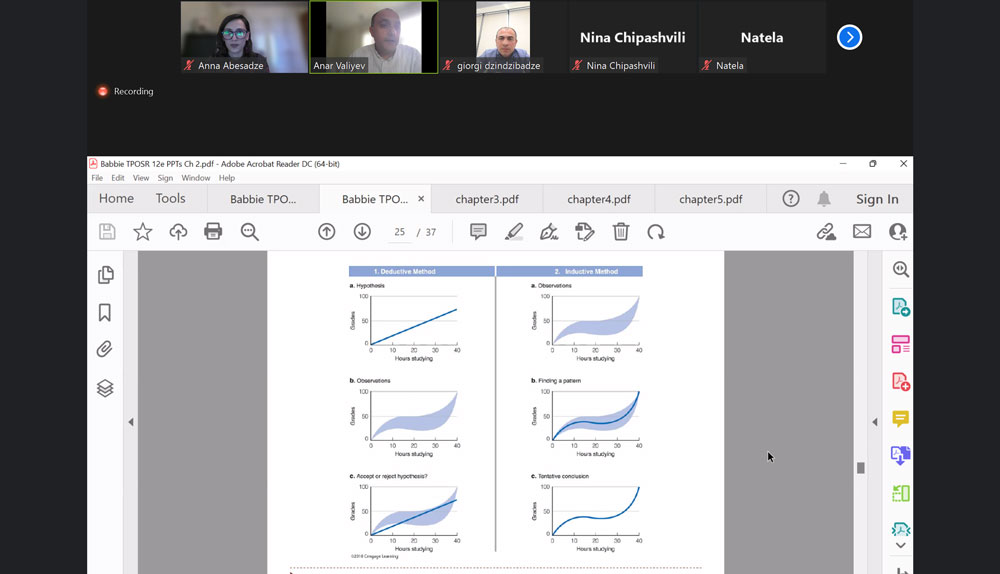
Task: Show next participants in video strip
Action: pyautogui.click(x=849, y=37)
